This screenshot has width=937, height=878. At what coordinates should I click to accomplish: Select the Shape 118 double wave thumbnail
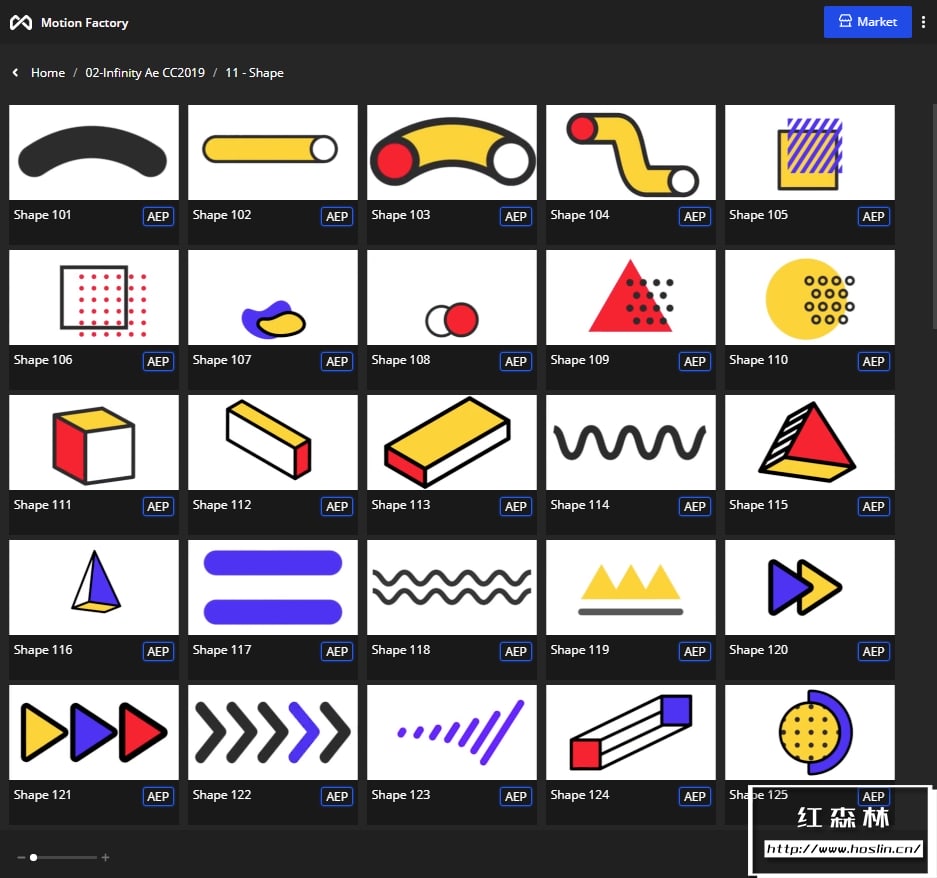click(x=452, y=588)
